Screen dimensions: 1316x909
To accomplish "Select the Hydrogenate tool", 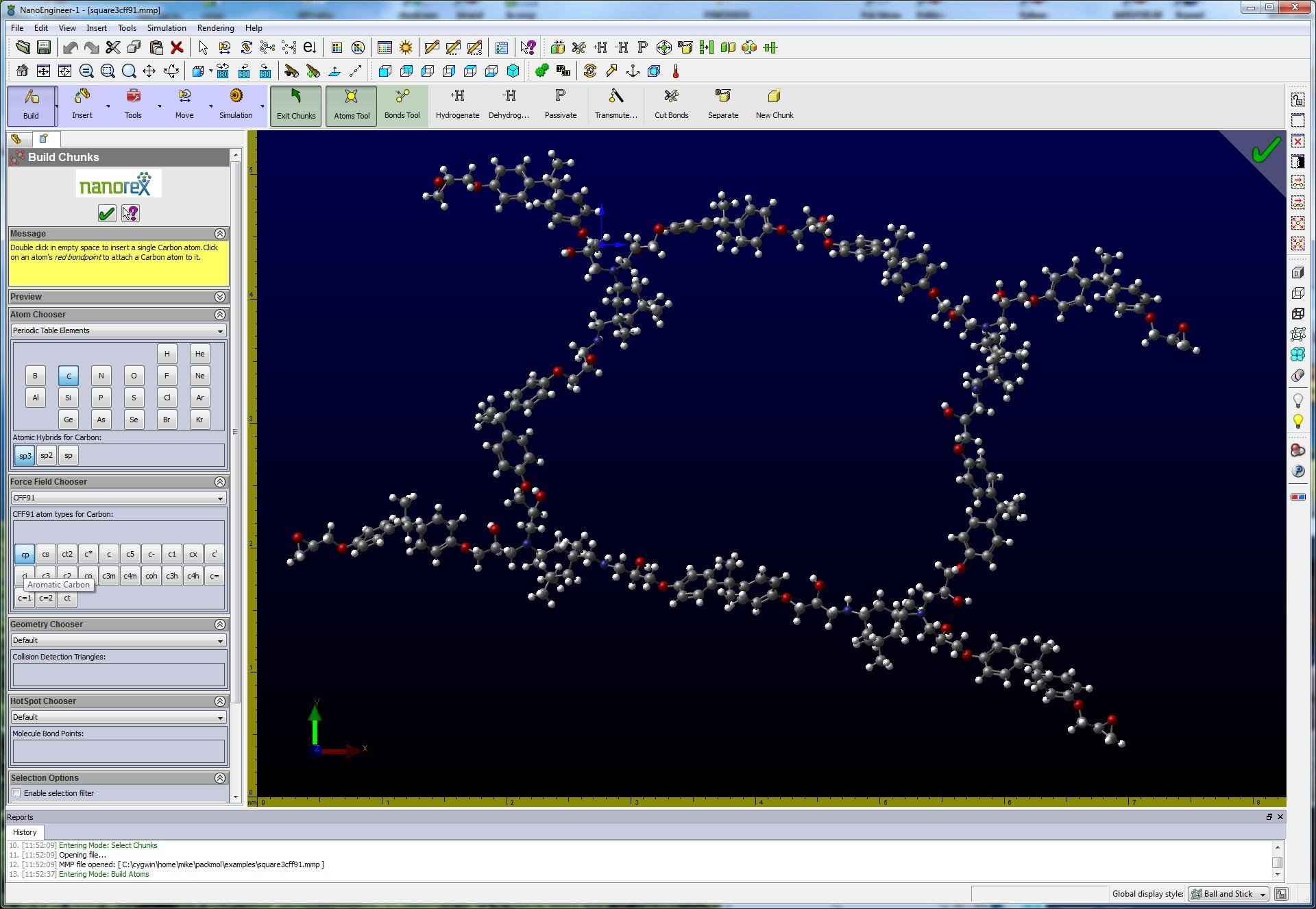I will point(457,102).
